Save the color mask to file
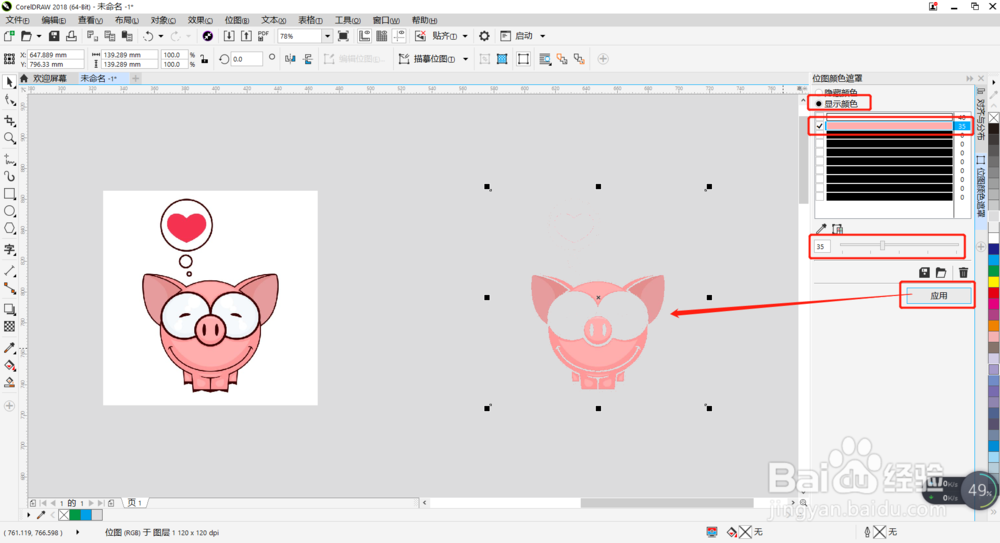 pyautogui.click(x=924, y=272)
